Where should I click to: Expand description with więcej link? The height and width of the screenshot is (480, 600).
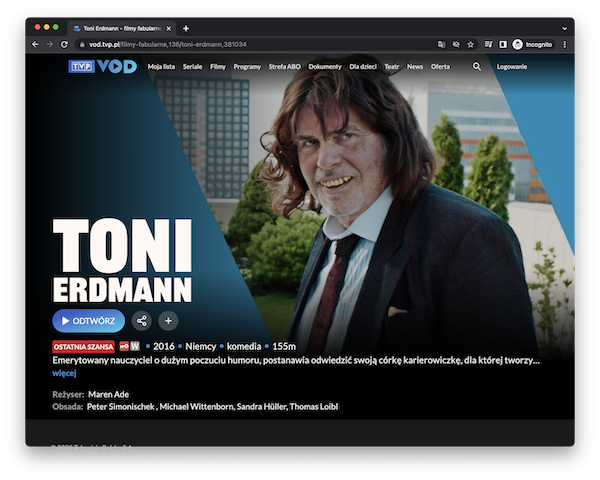click(x=64, y=373)
